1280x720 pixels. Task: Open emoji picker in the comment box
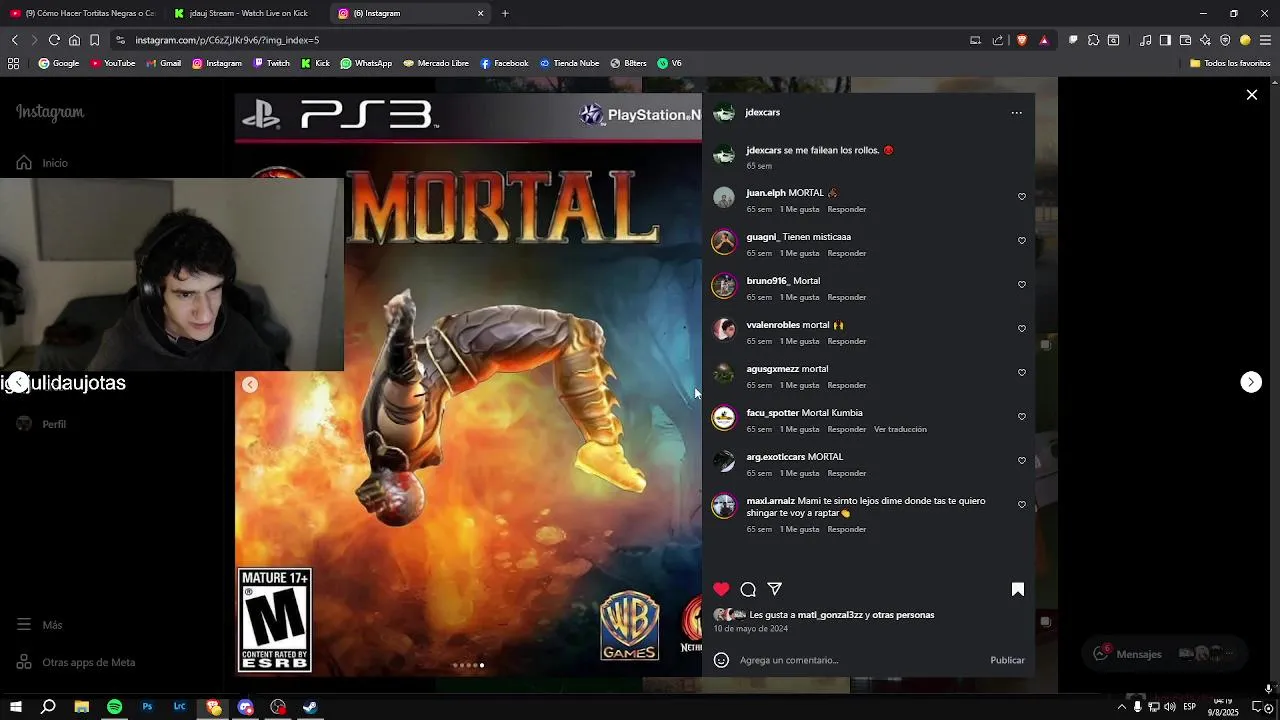(x=721, y=660)
